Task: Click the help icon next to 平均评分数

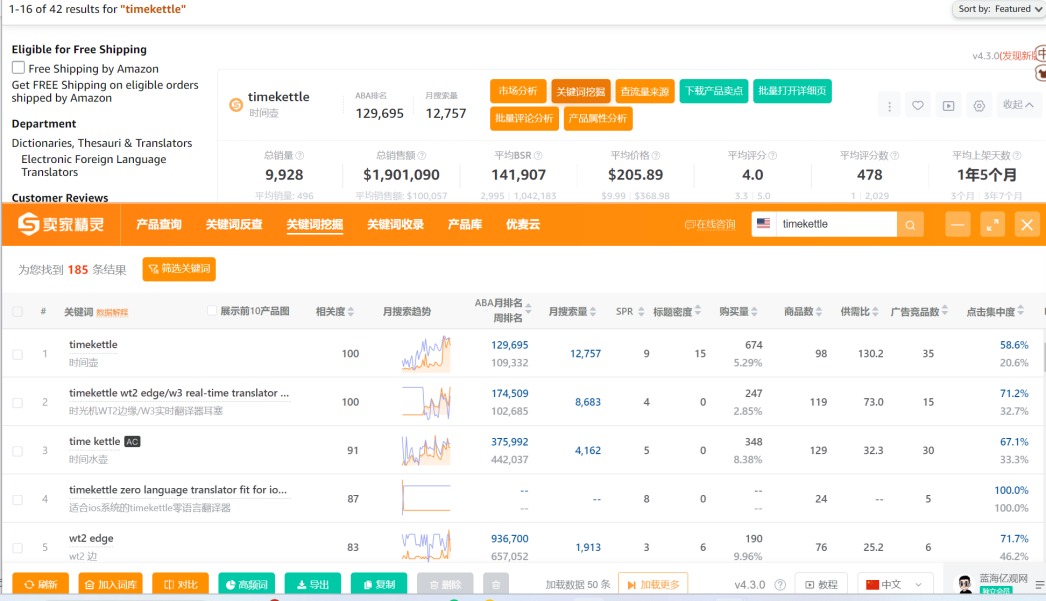Action: click(895, 155)
